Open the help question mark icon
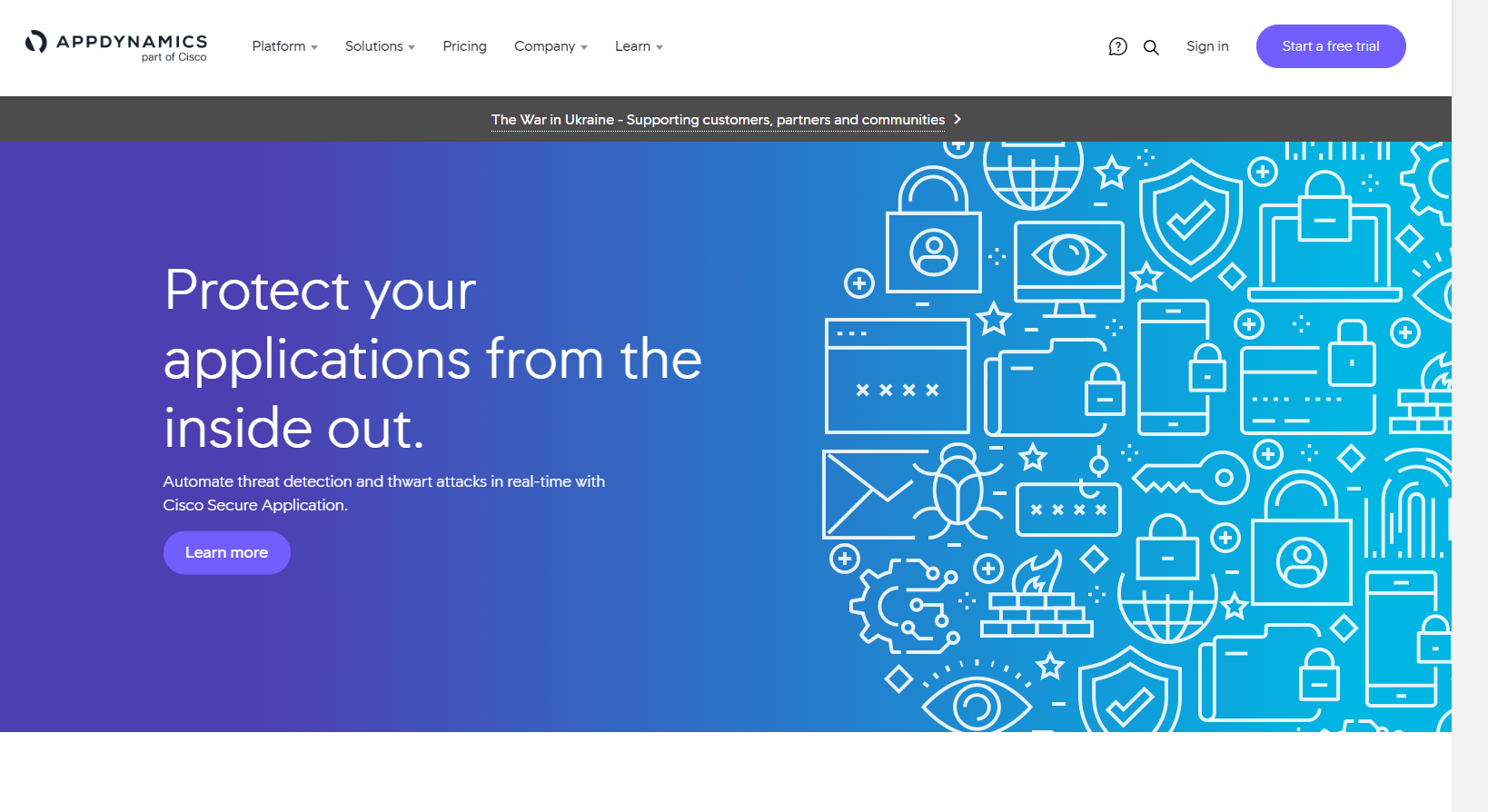 coord(1117,46)
